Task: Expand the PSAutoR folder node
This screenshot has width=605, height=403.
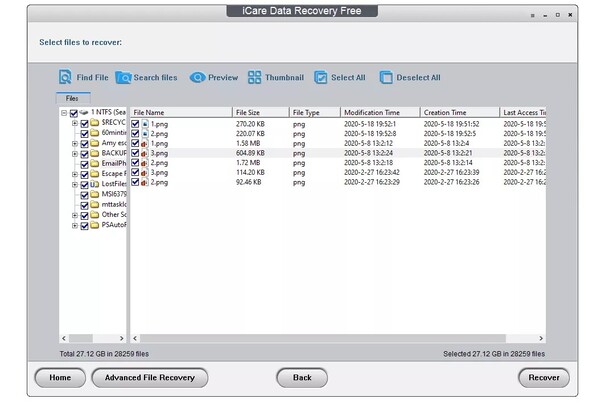Action: point(74,225)
